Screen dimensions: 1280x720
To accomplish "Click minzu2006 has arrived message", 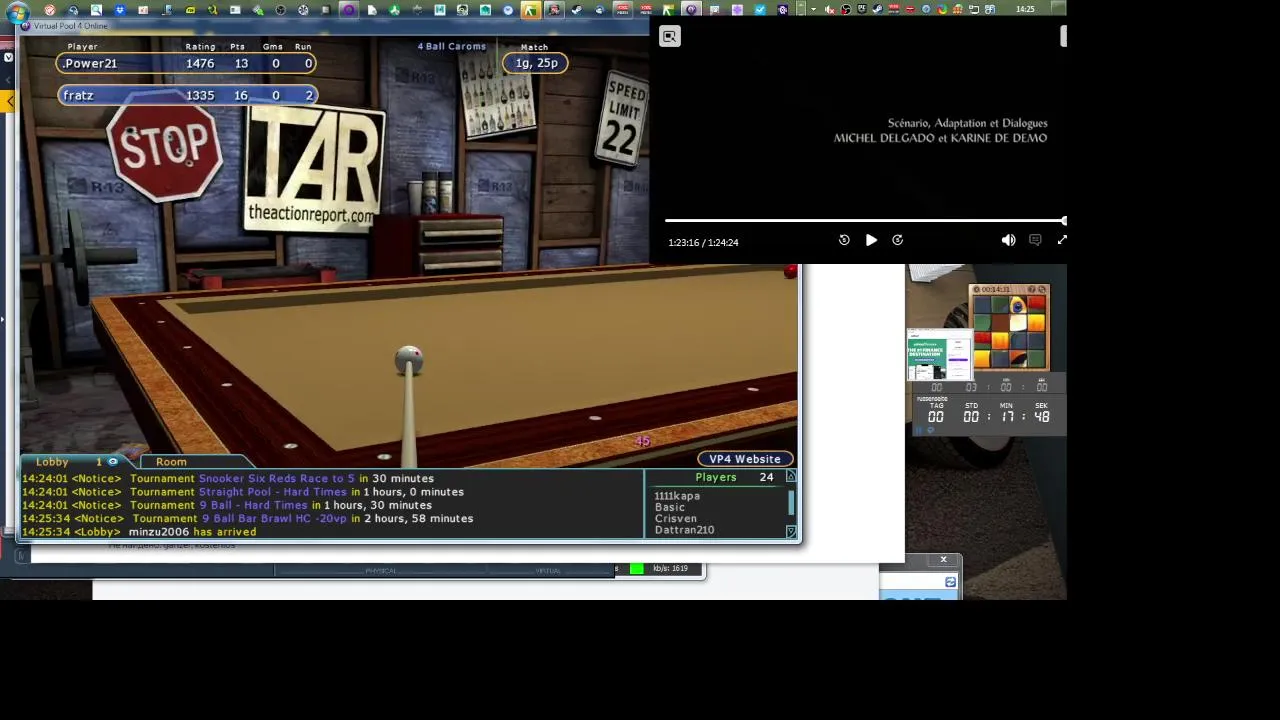I will (x=192, y=532).
